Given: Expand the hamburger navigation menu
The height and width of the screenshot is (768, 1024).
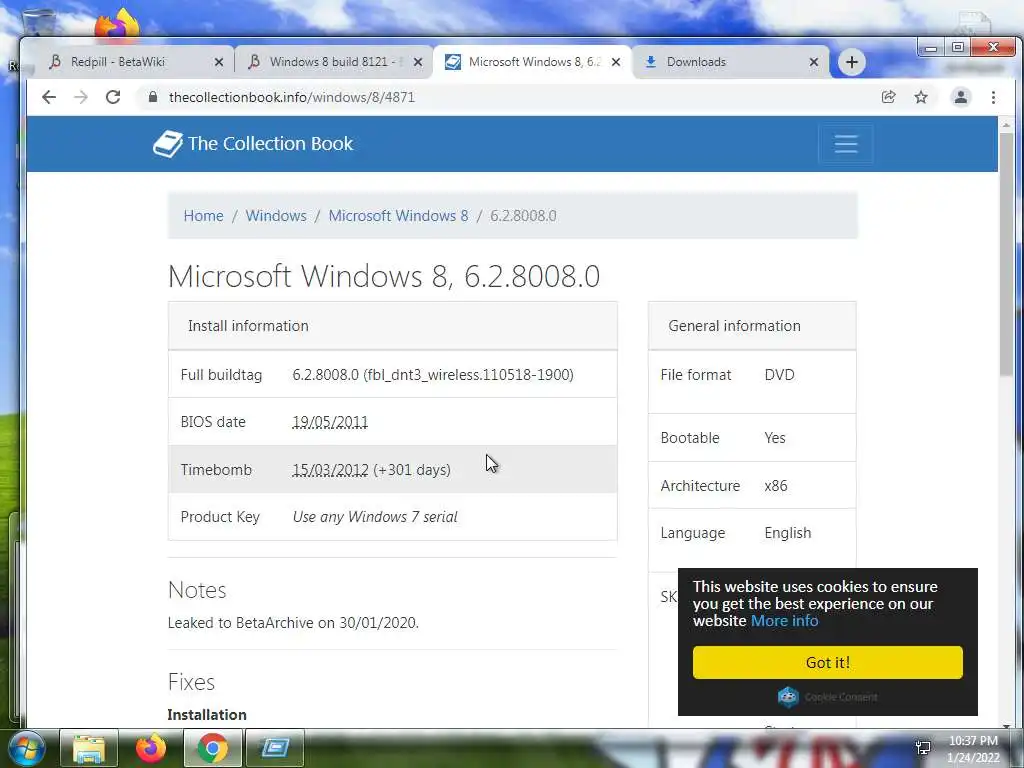Looking at the screenshot, I should (846, 144).
